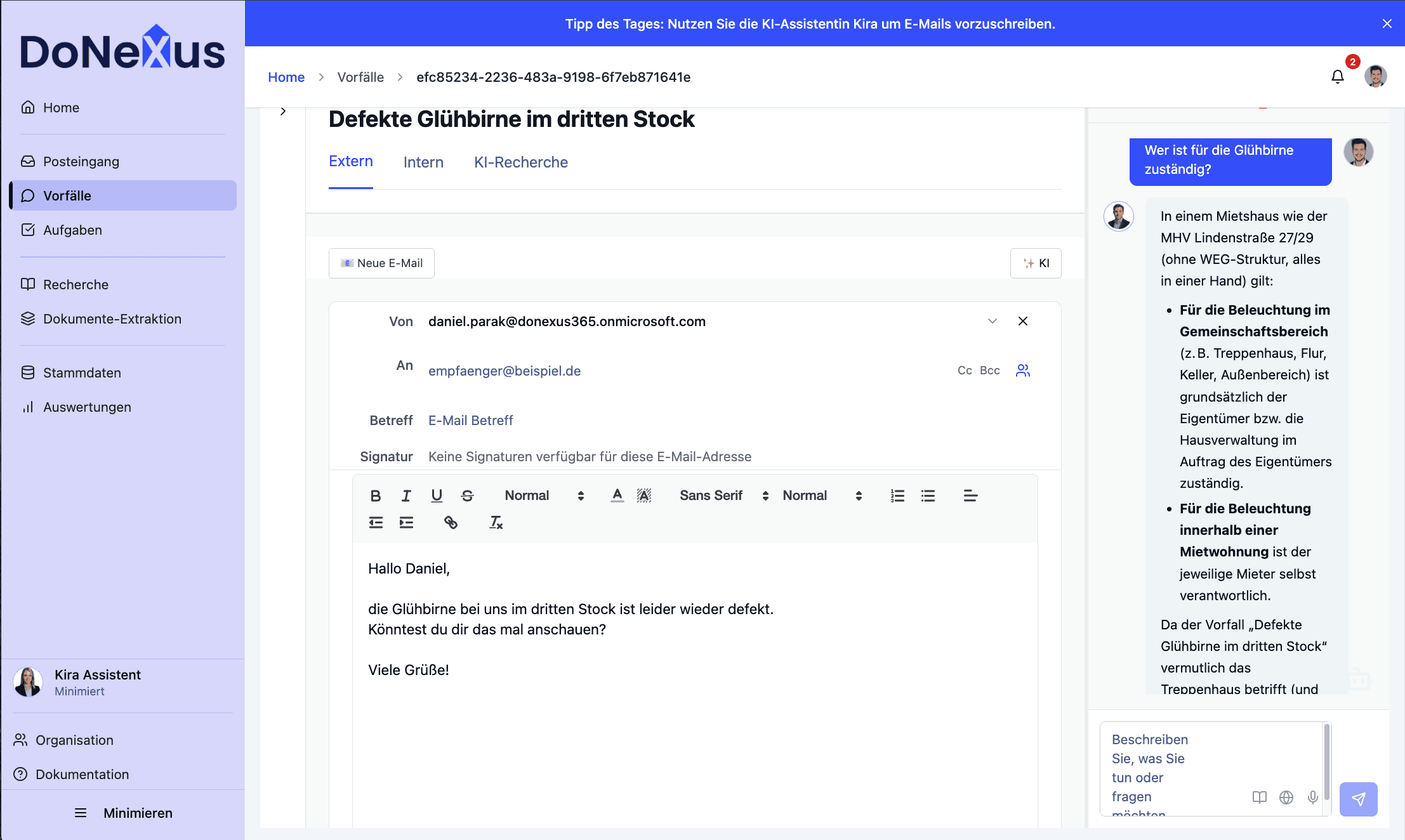
Task: Insert a hyperlink in the email
Action: point(451,522)
